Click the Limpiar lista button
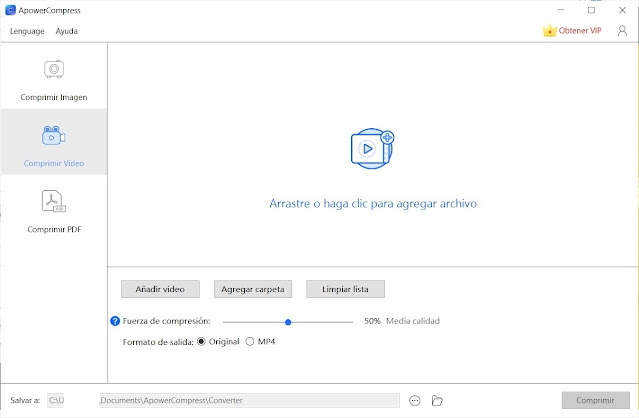 [x=345, y=289]
